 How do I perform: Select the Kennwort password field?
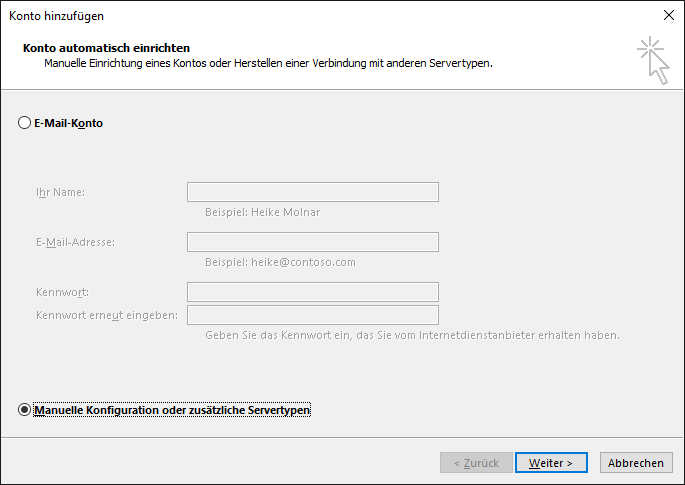[x=313, y=292]
